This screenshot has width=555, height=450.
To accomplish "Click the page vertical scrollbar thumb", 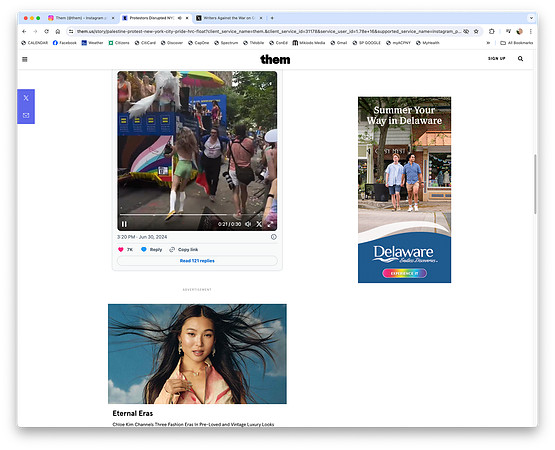I will [535, 184].
